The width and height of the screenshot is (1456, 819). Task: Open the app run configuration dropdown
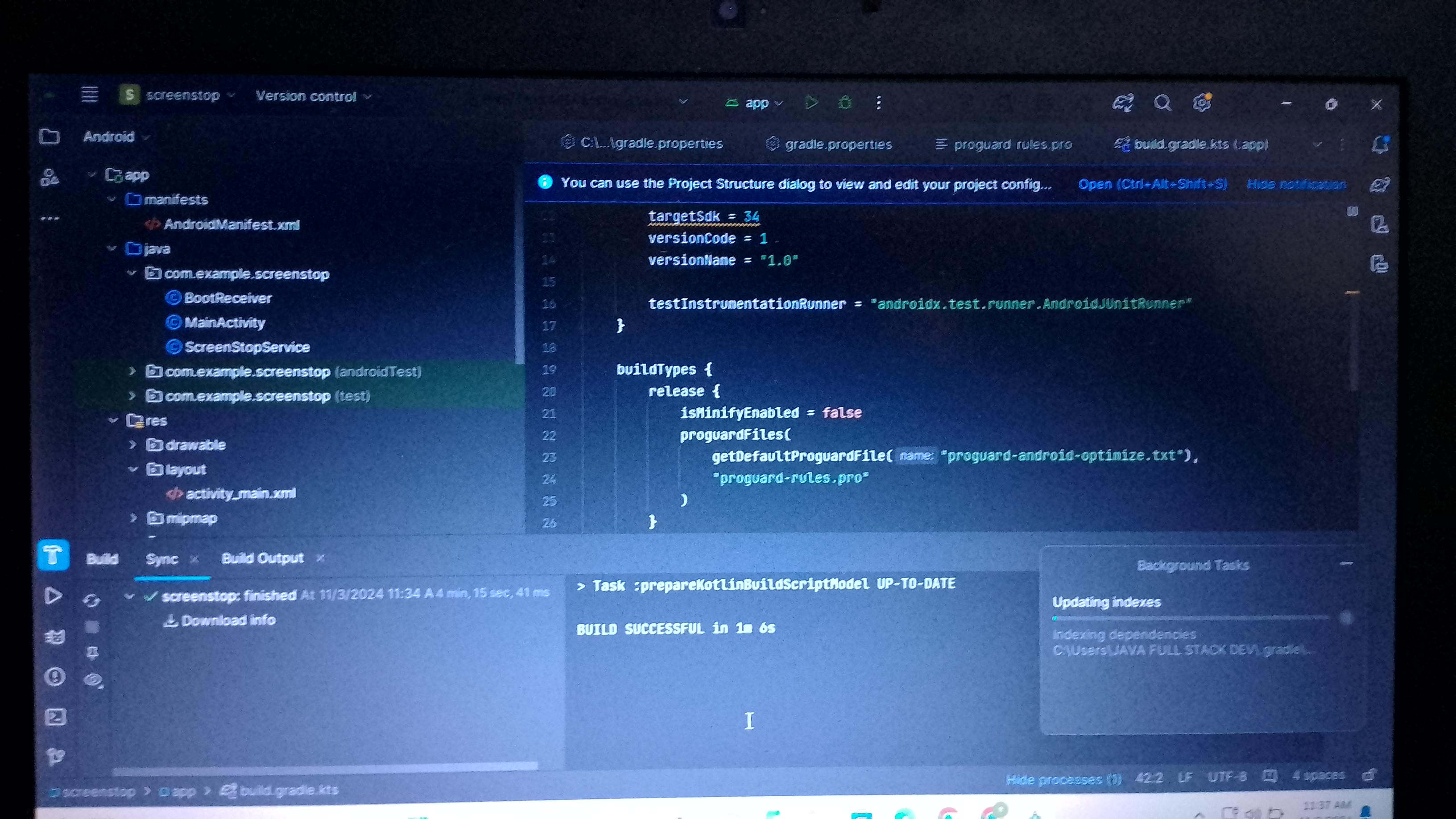click(760, 103)
